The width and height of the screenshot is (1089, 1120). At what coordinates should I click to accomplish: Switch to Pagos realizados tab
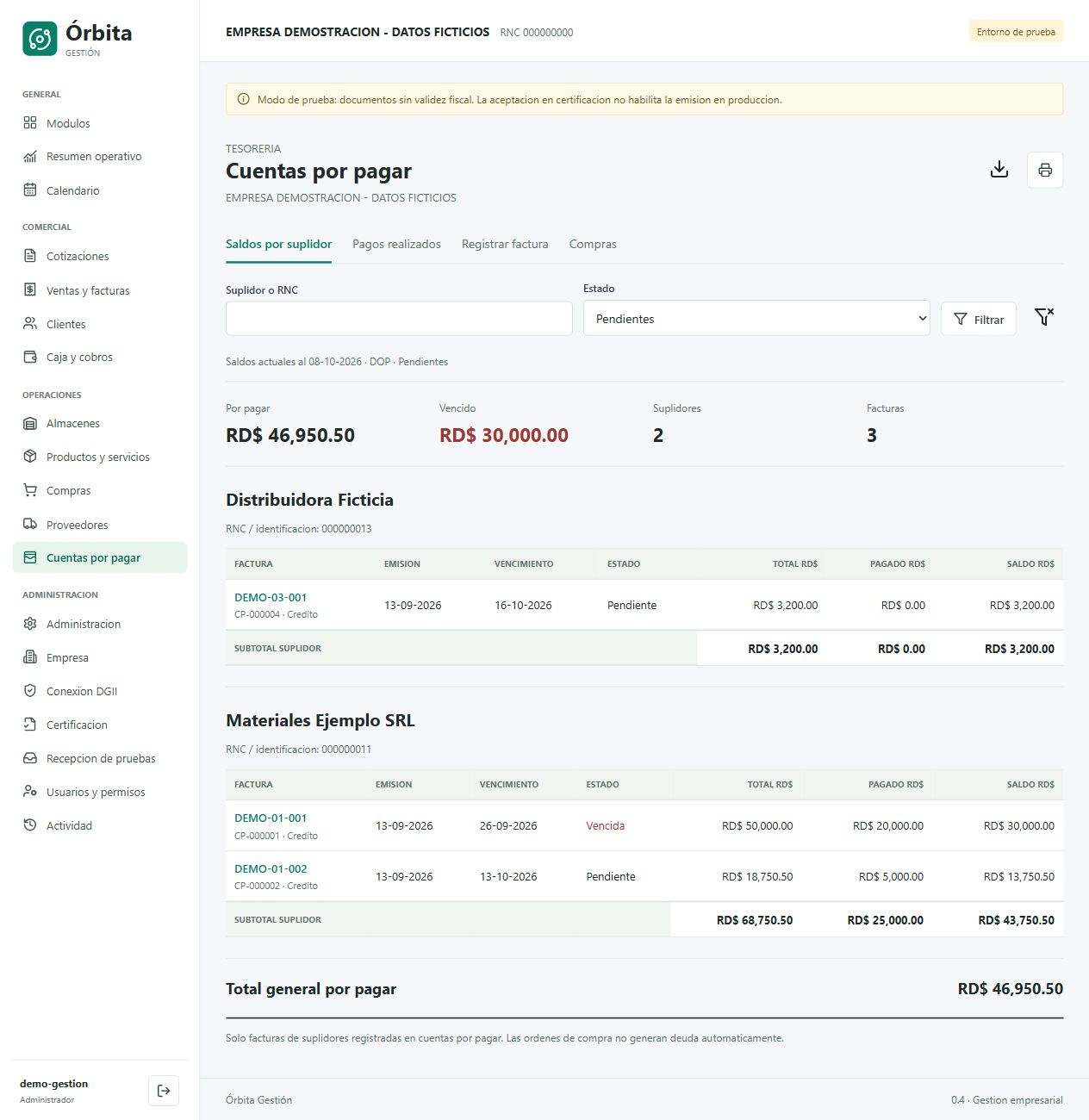click(x=396, y=245)
